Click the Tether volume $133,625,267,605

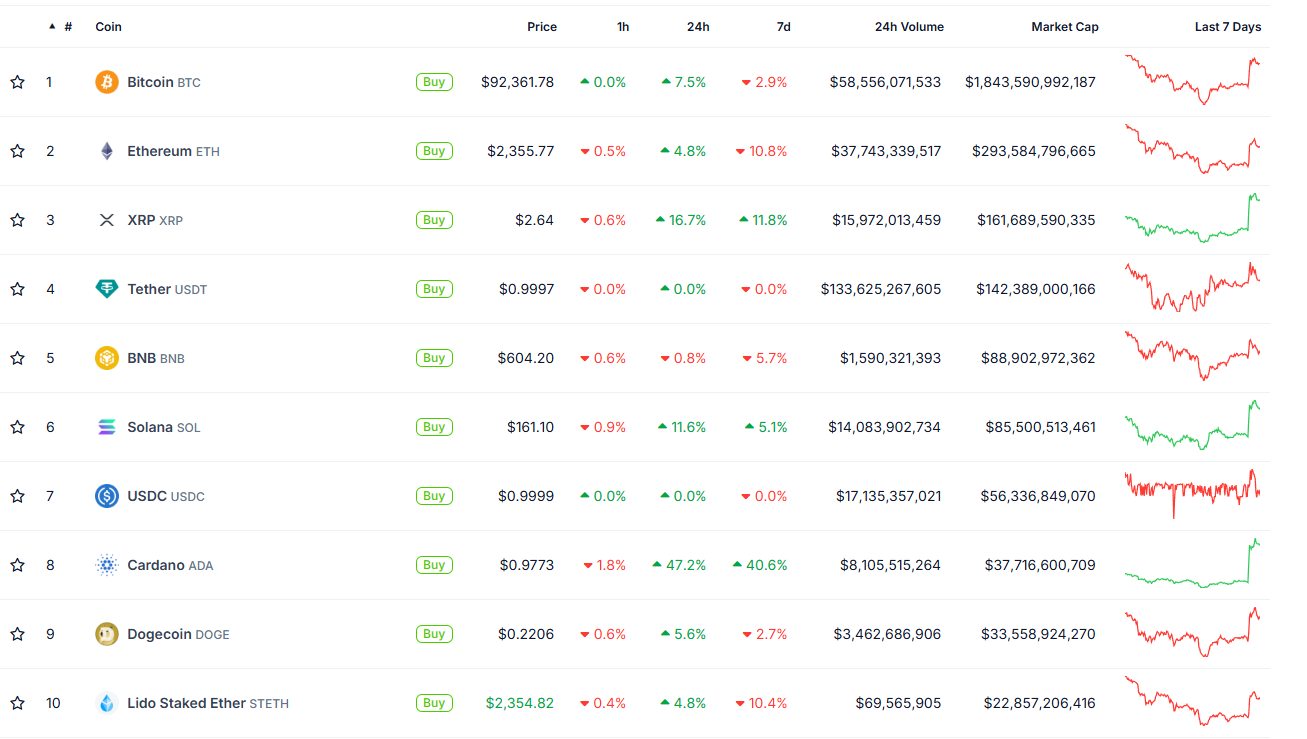tap(881, 289)
